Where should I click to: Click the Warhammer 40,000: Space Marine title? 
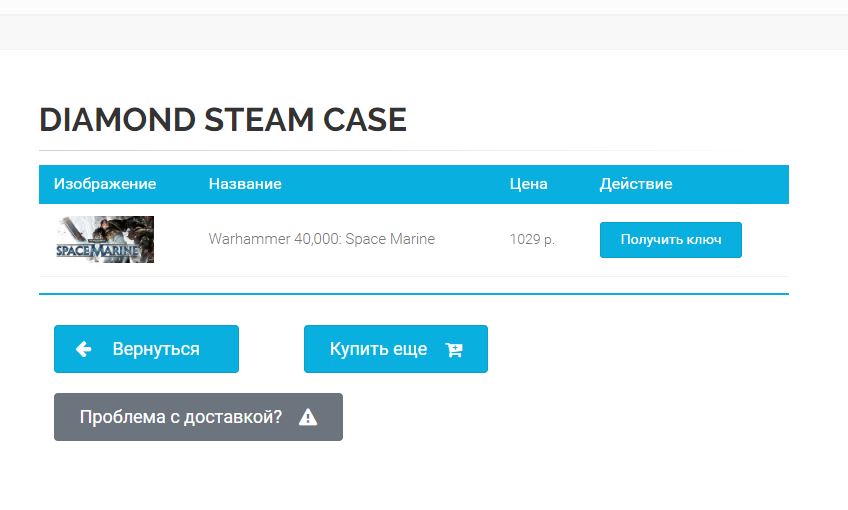321,240
